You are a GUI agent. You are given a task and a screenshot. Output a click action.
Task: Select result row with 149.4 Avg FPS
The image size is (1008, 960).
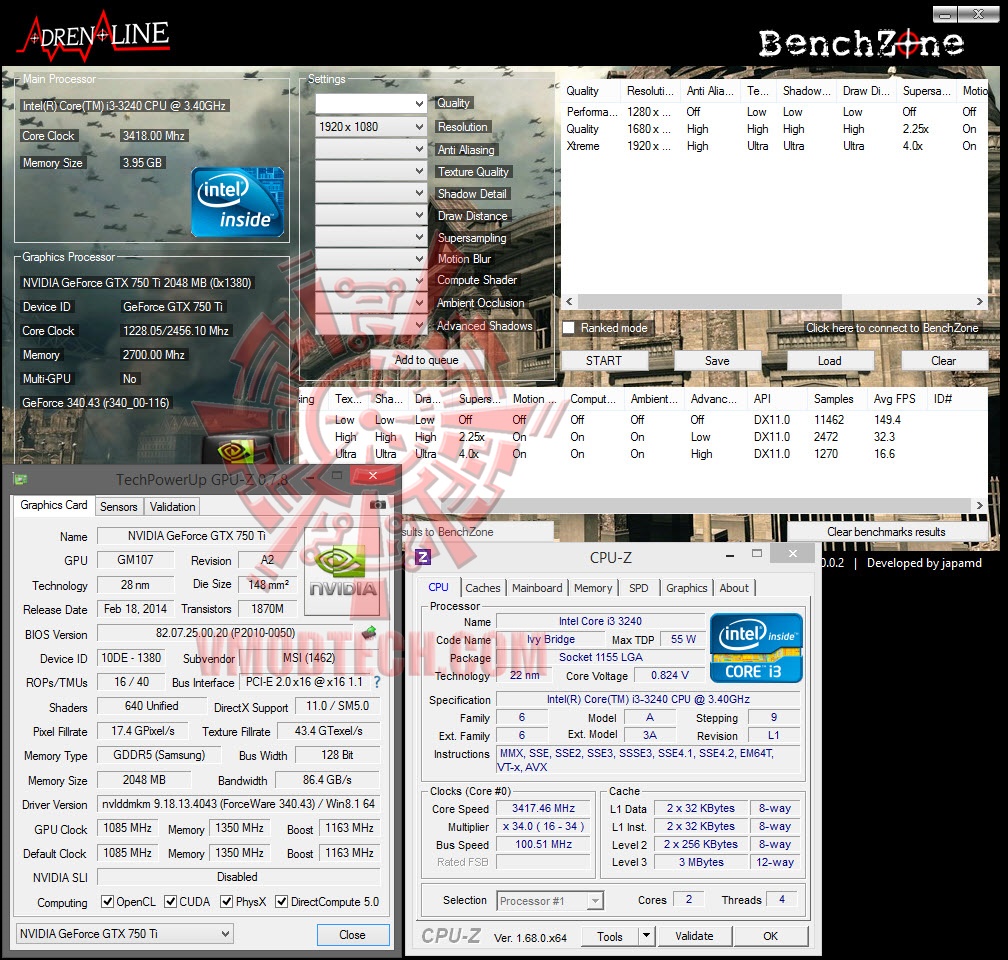643,419
